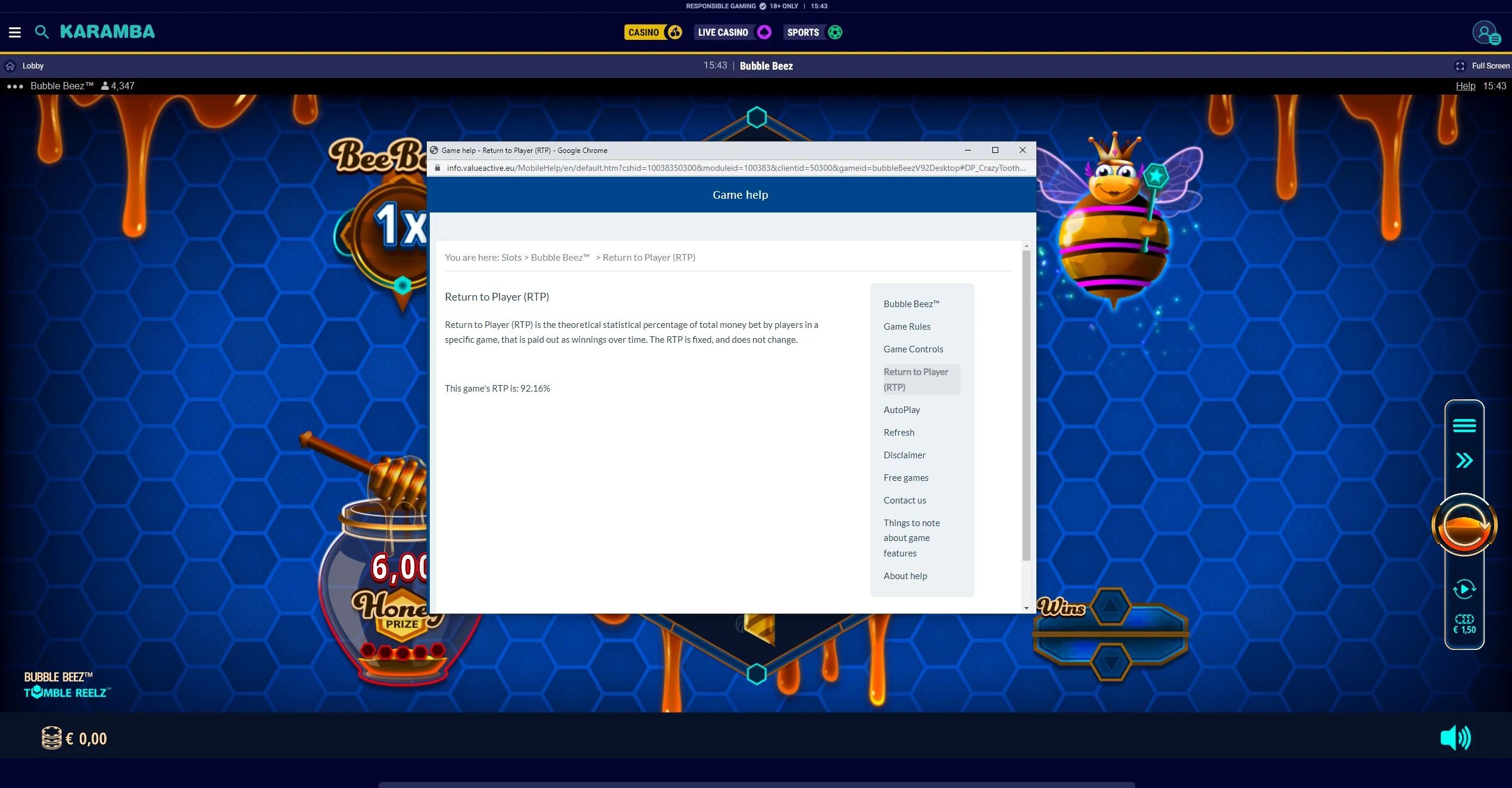Spin the reels with the orange spin button
Image resolution: width=1512 pixels, height=788 pixels.
pos(1464,525)
